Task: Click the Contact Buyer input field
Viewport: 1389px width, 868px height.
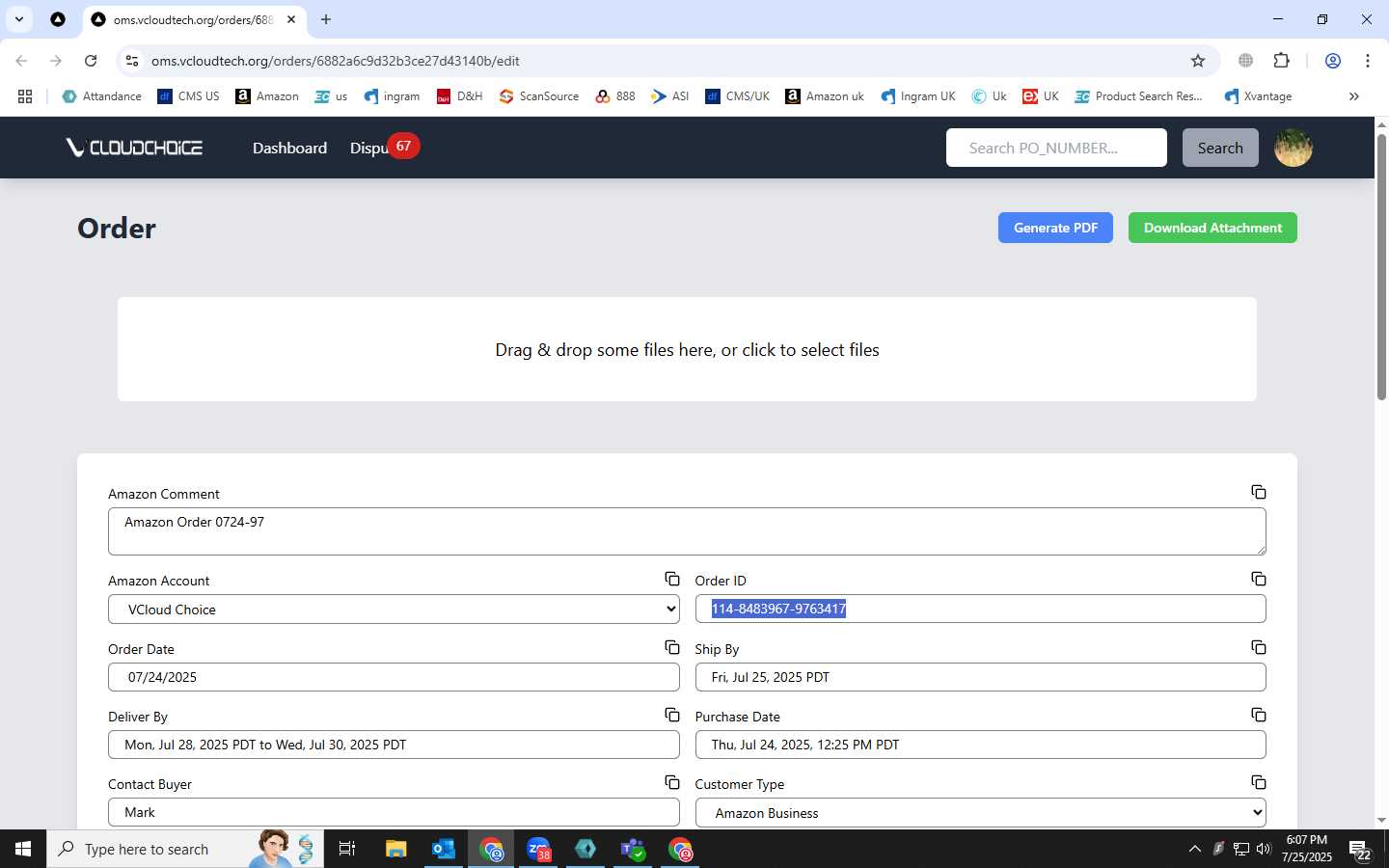Action: point(394,812)
